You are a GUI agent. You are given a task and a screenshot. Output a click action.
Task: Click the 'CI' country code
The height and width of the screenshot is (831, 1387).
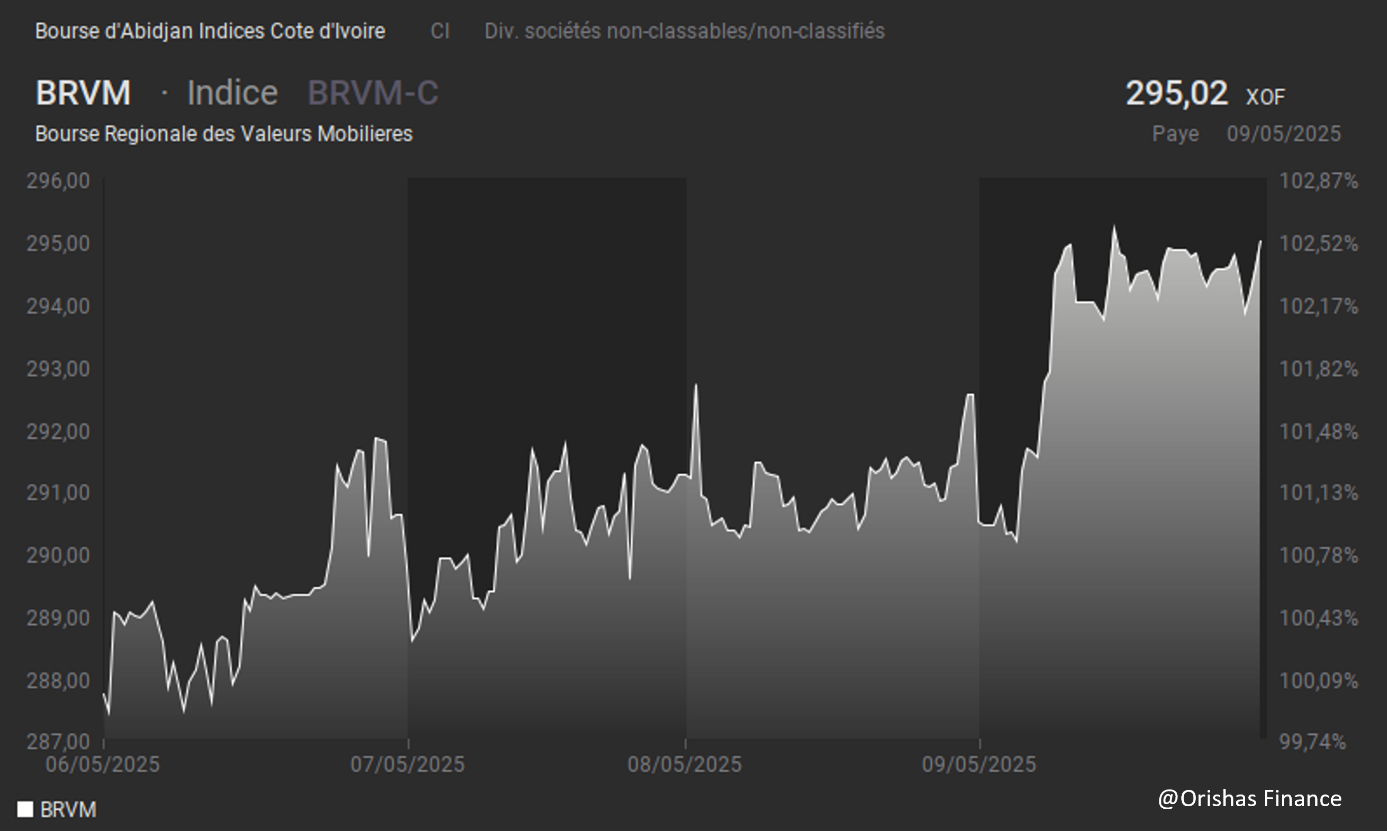pos(440,31)
